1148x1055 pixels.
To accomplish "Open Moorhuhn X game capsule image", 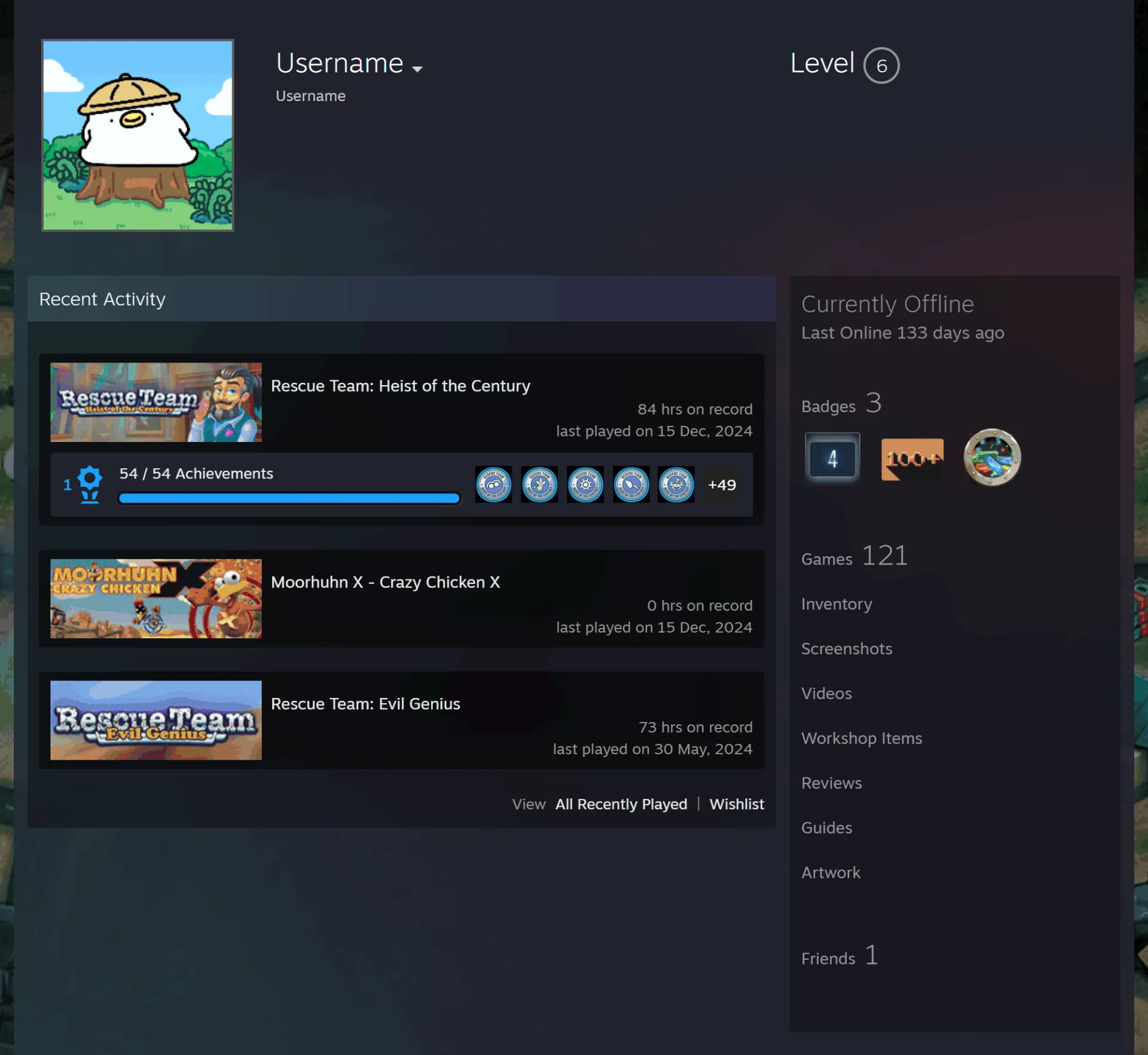I will click(156, 599).
